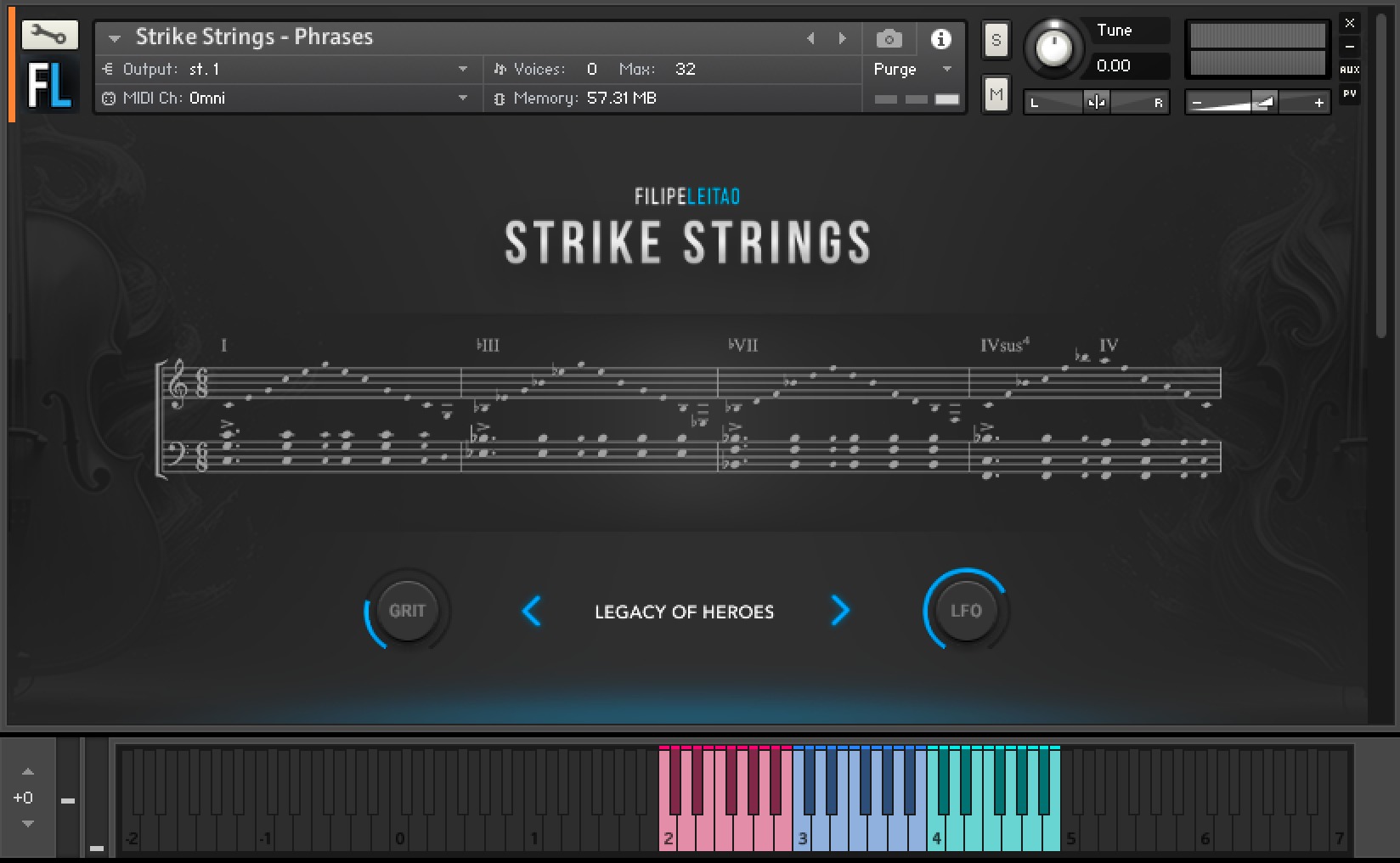Click the wrench icon to edit the instrument

point(48,35)
